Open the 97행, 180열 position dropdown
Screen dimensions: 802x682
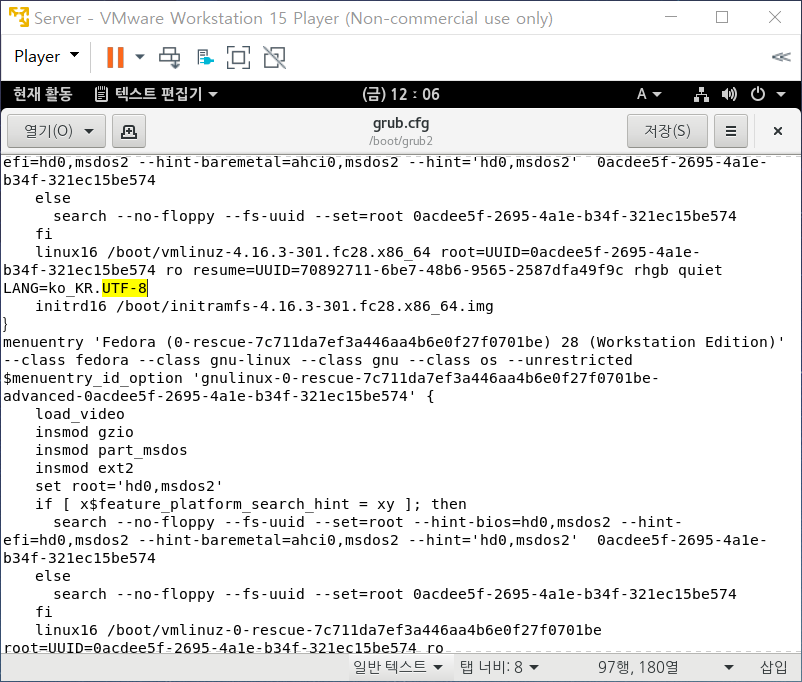(x=665, y=667)
